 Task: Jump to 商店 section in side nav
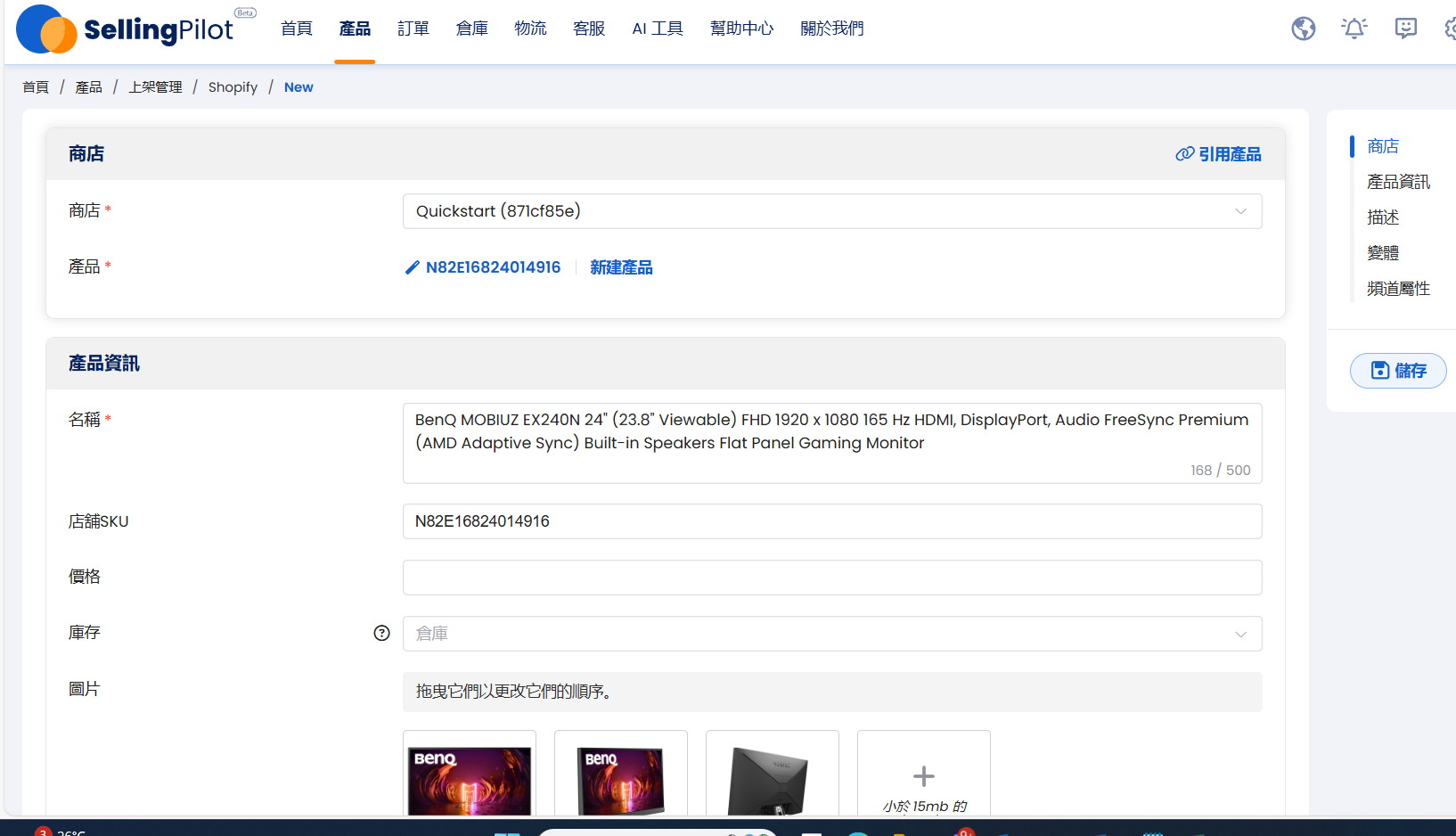[x=1383, y=146]
